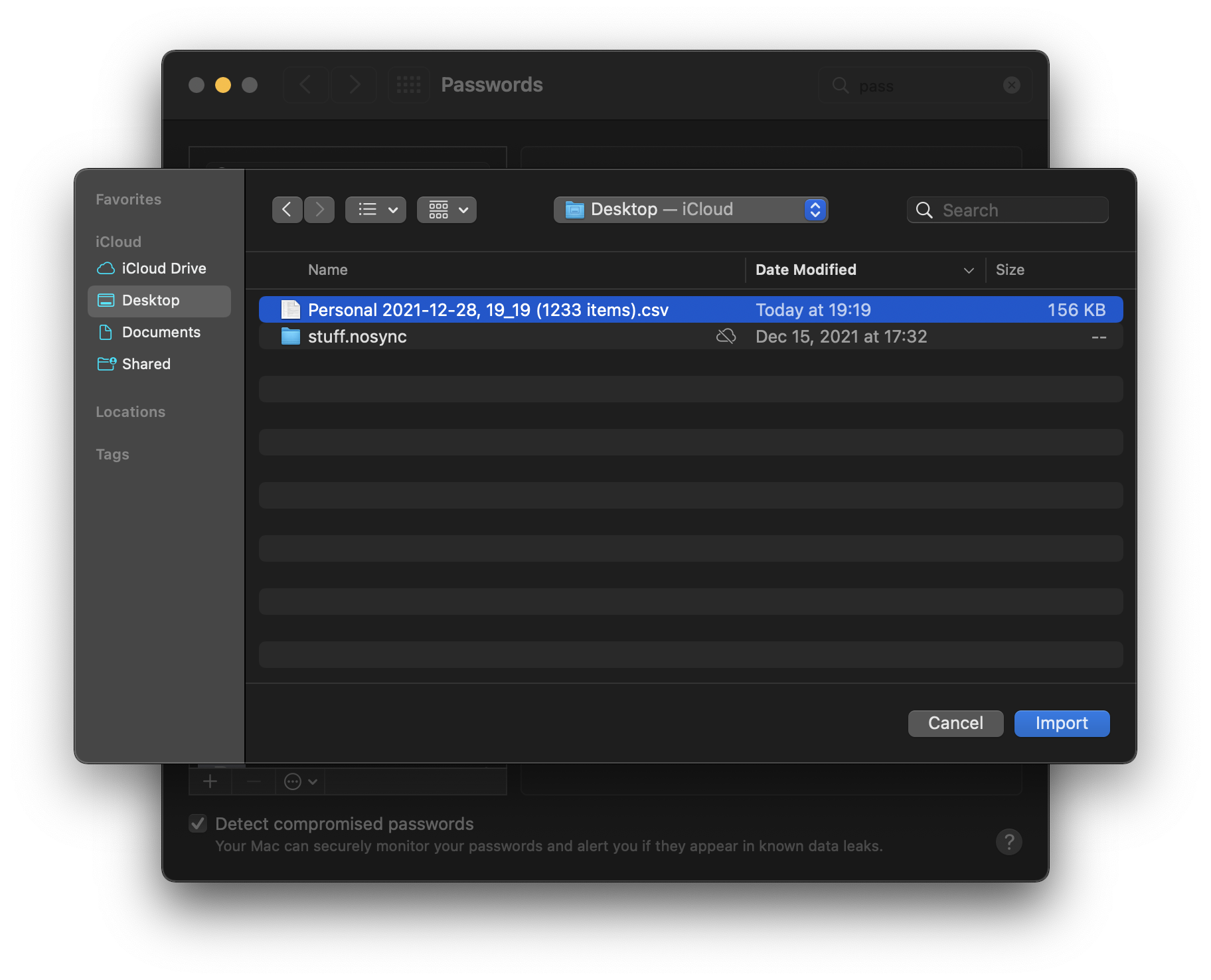Image resolution: width=1211 pixels, height=980 pixels.
Task: Open the list view options dropdown
Action: pyautogui.click(x=376, y=210)
